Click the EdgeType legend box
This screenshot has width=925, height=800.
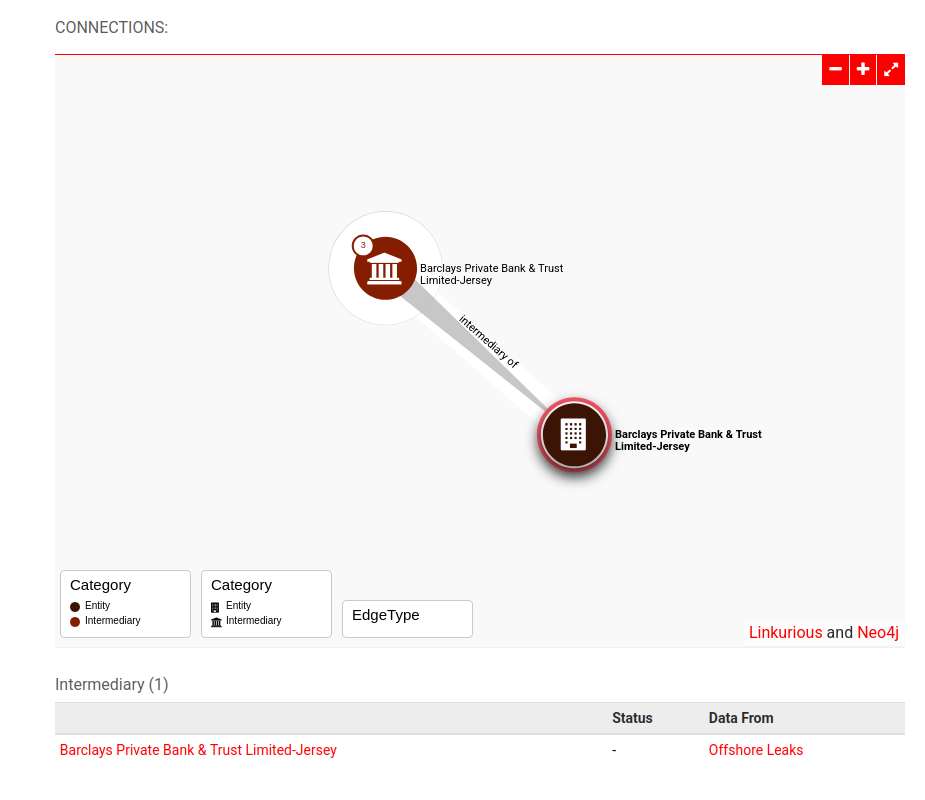407,618
